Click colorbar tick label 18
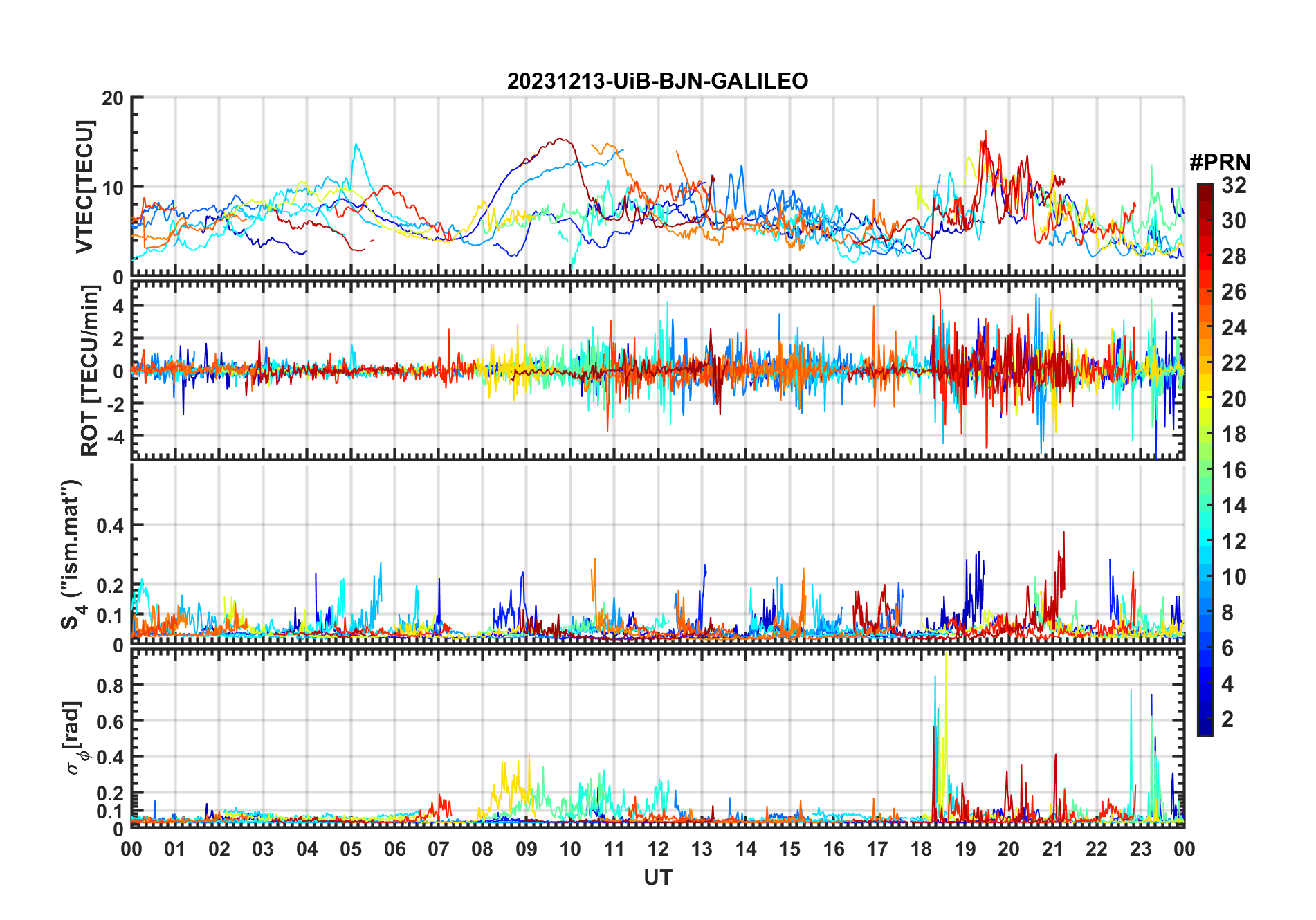 click(1234, 434)
